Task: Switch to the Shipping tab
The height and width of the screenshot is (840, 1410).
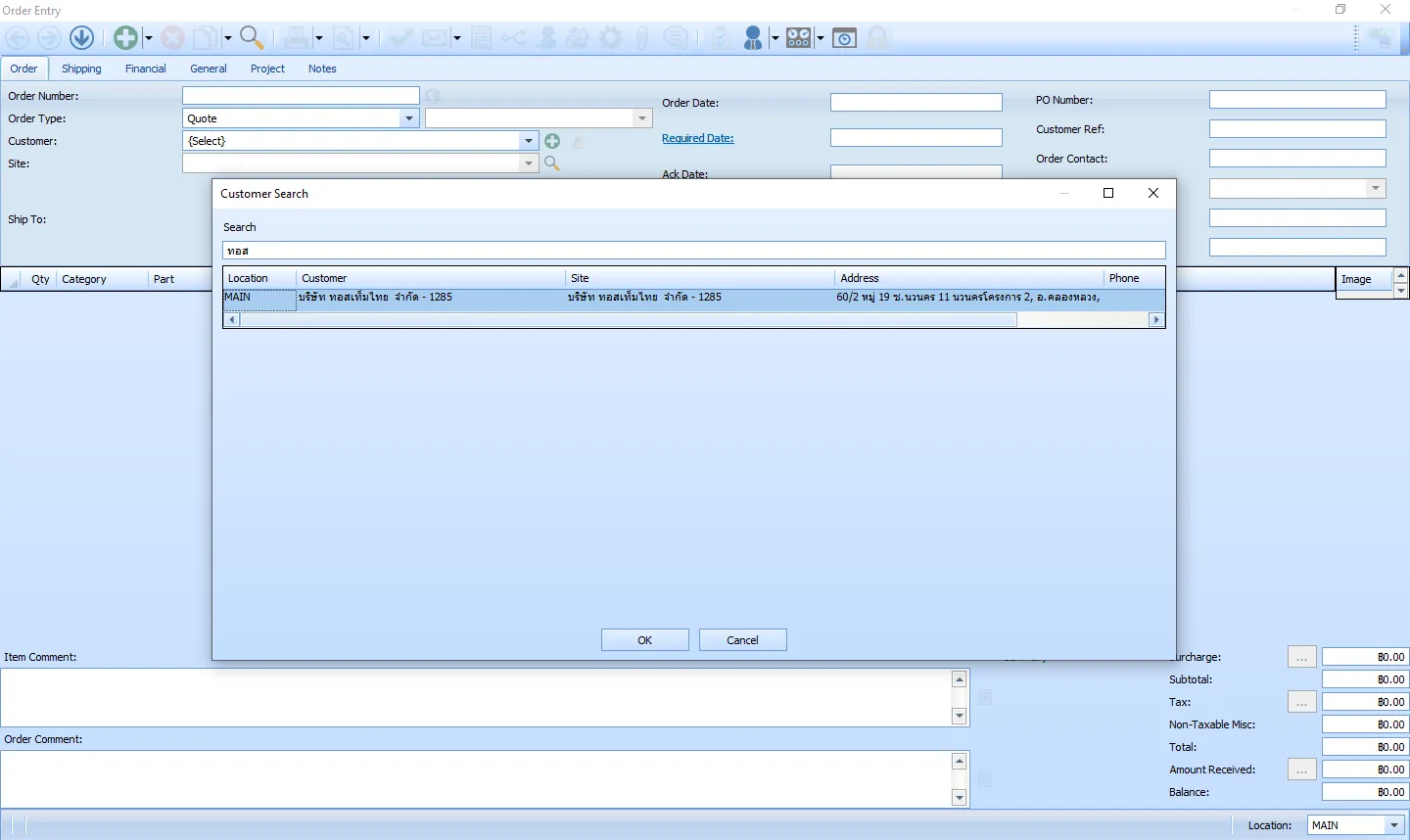Action: (x=81, y=69)
